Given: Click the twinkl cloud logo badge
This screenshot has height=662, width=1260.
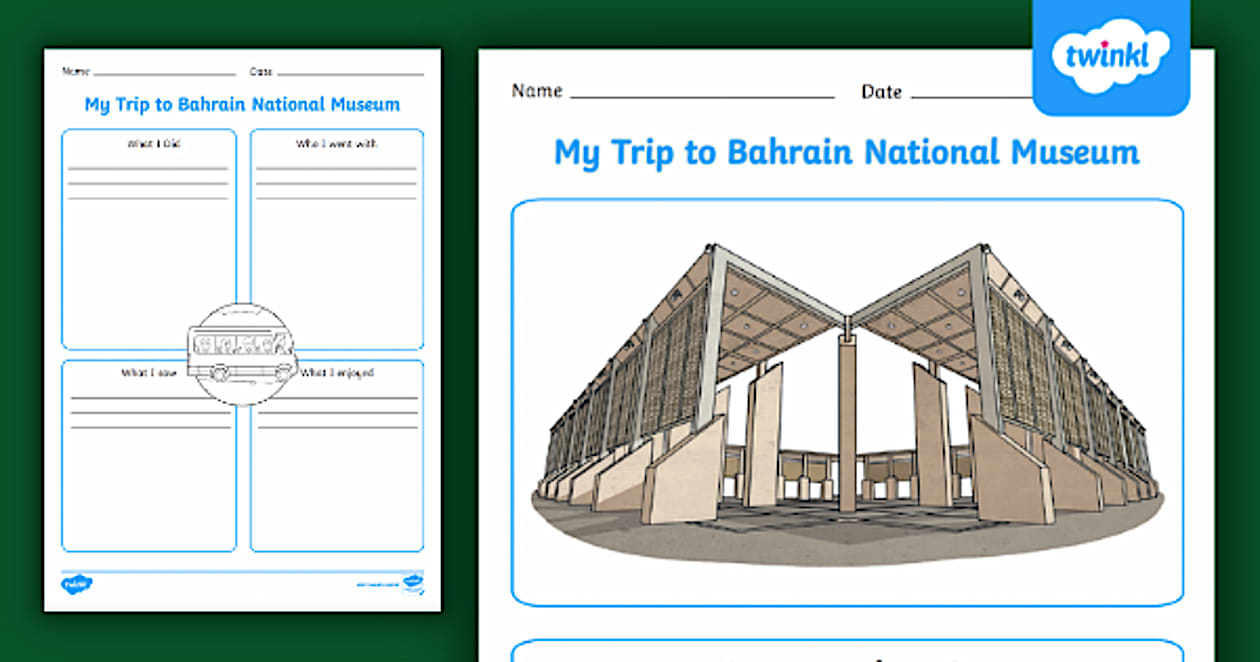Looking at the screenshot, I should [1111, 58].
